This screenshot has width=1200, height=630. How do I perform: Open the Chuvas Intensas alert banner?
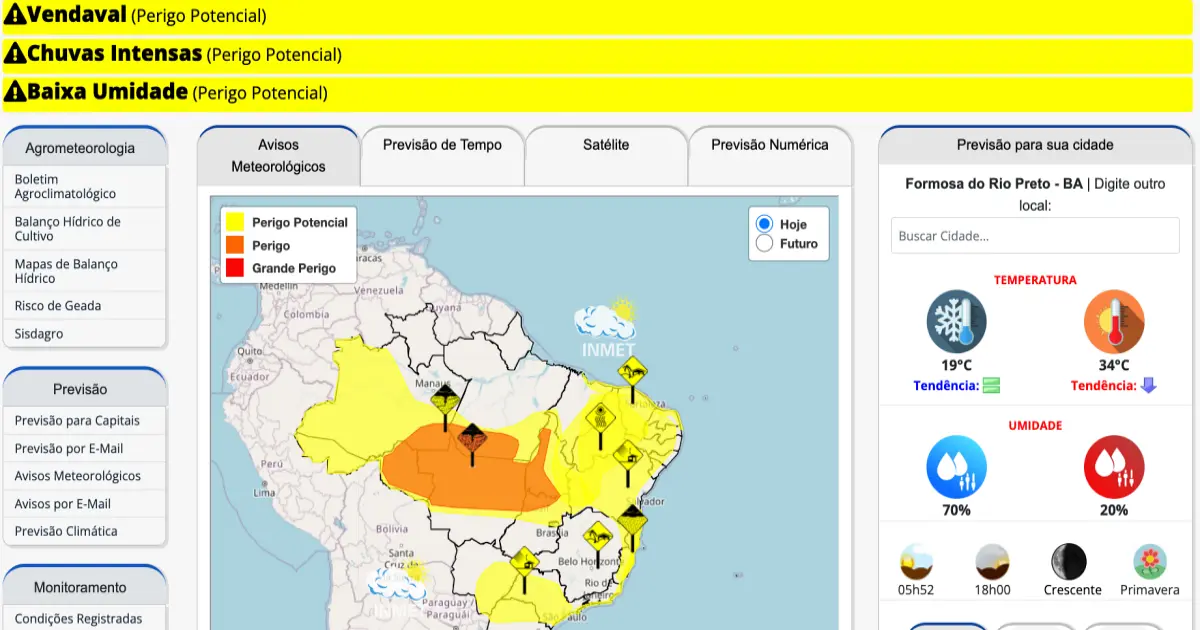tap(598, 54)
